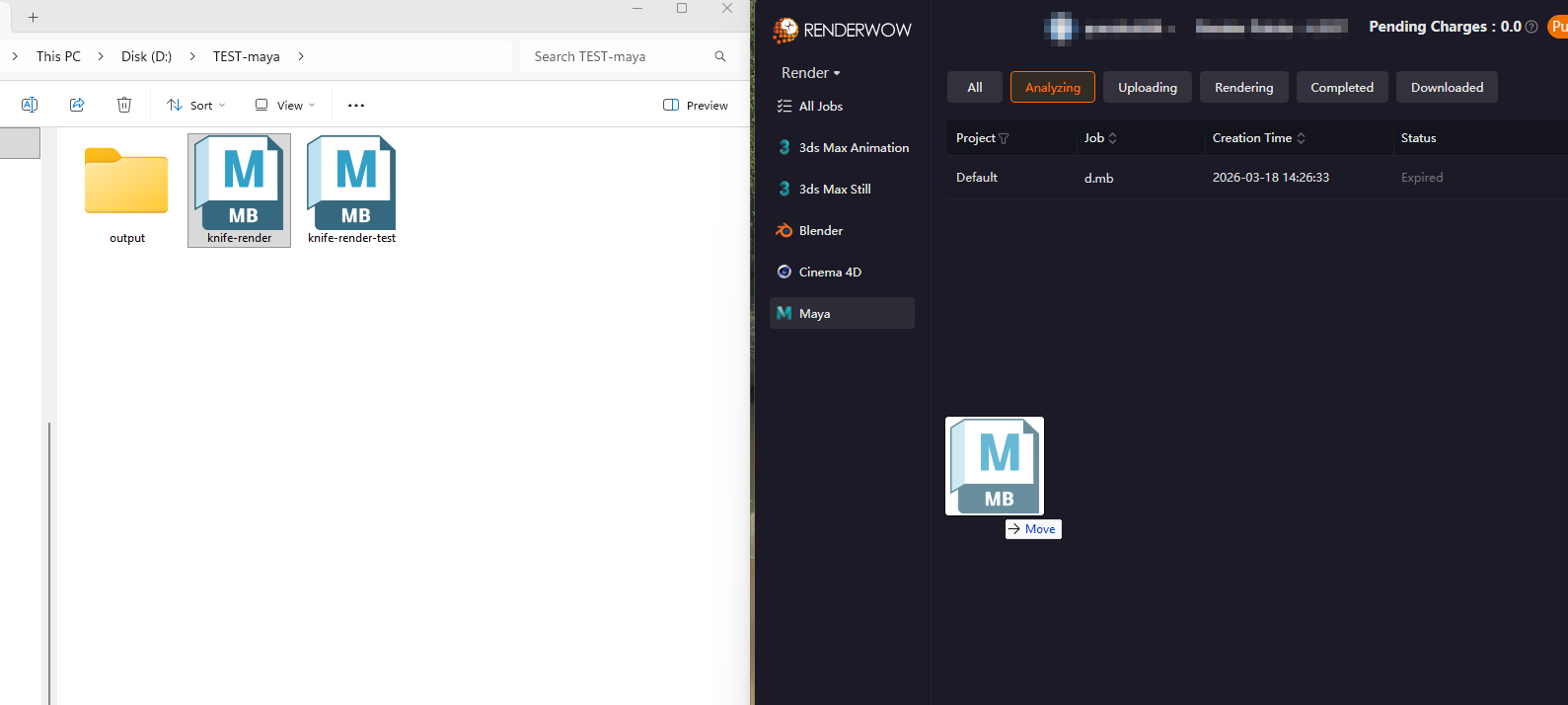This screenshot has width=1568, height=705.
Task: Open the RenderWow logo home
Action: click(x=842, y=30)
